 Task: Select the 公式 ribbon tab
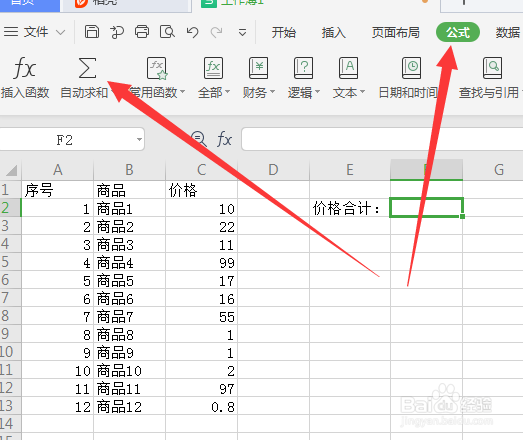pos(458,32)
